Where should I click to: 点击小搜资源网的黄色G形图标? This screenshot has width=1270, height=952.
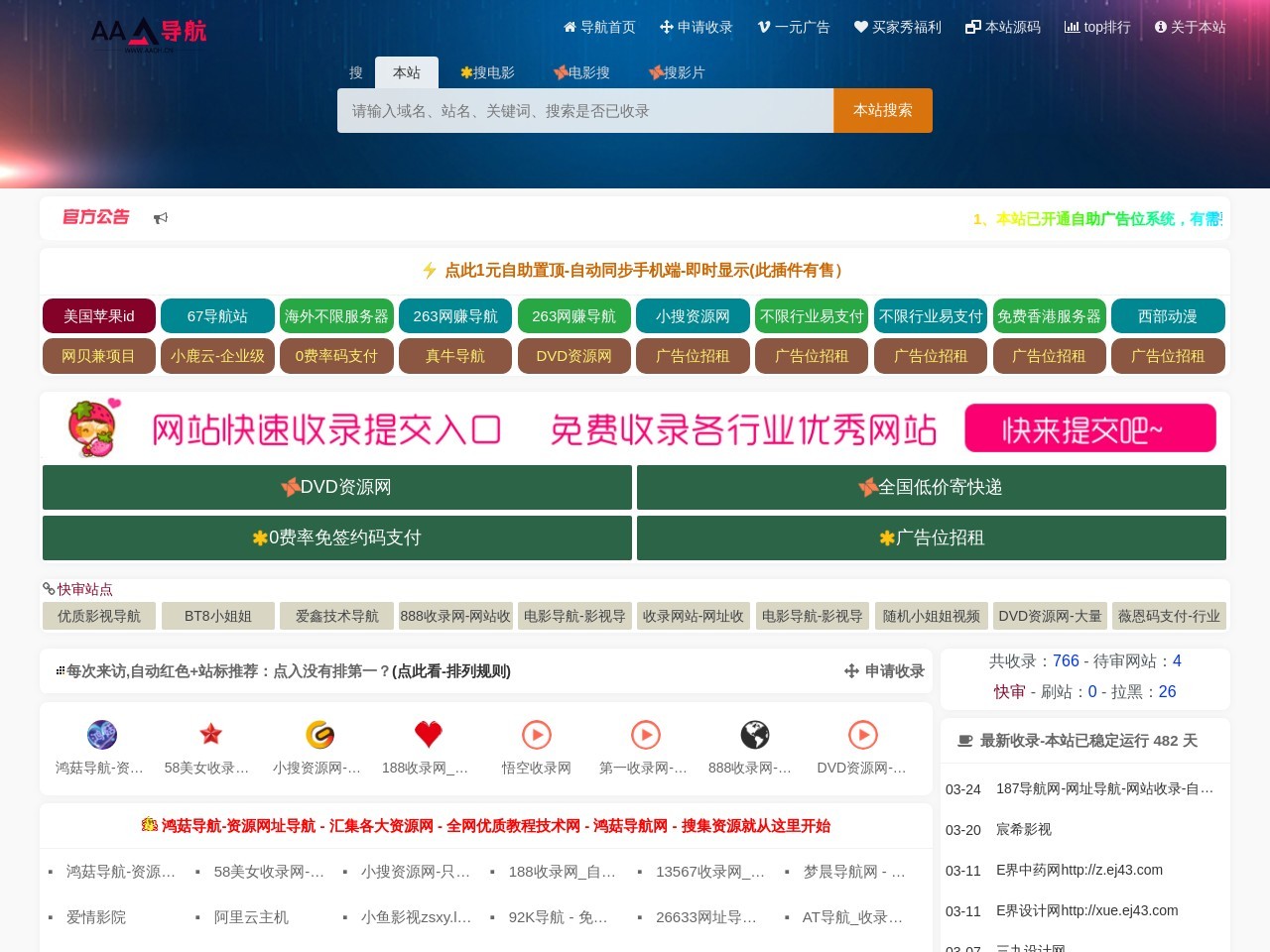tap(319, 734)
